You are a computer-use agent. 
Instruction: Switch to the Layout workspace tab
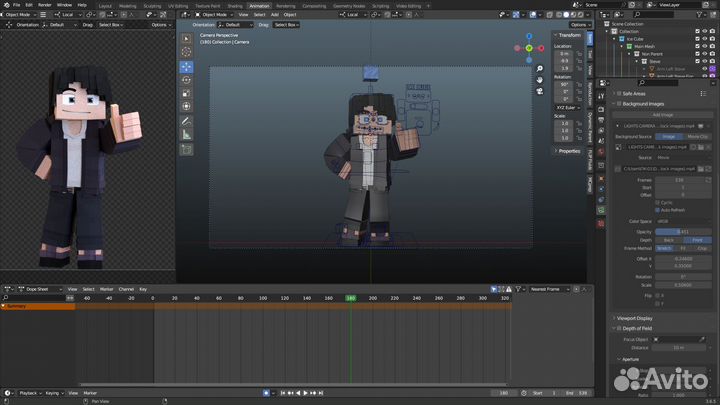(x=105, y=6)
